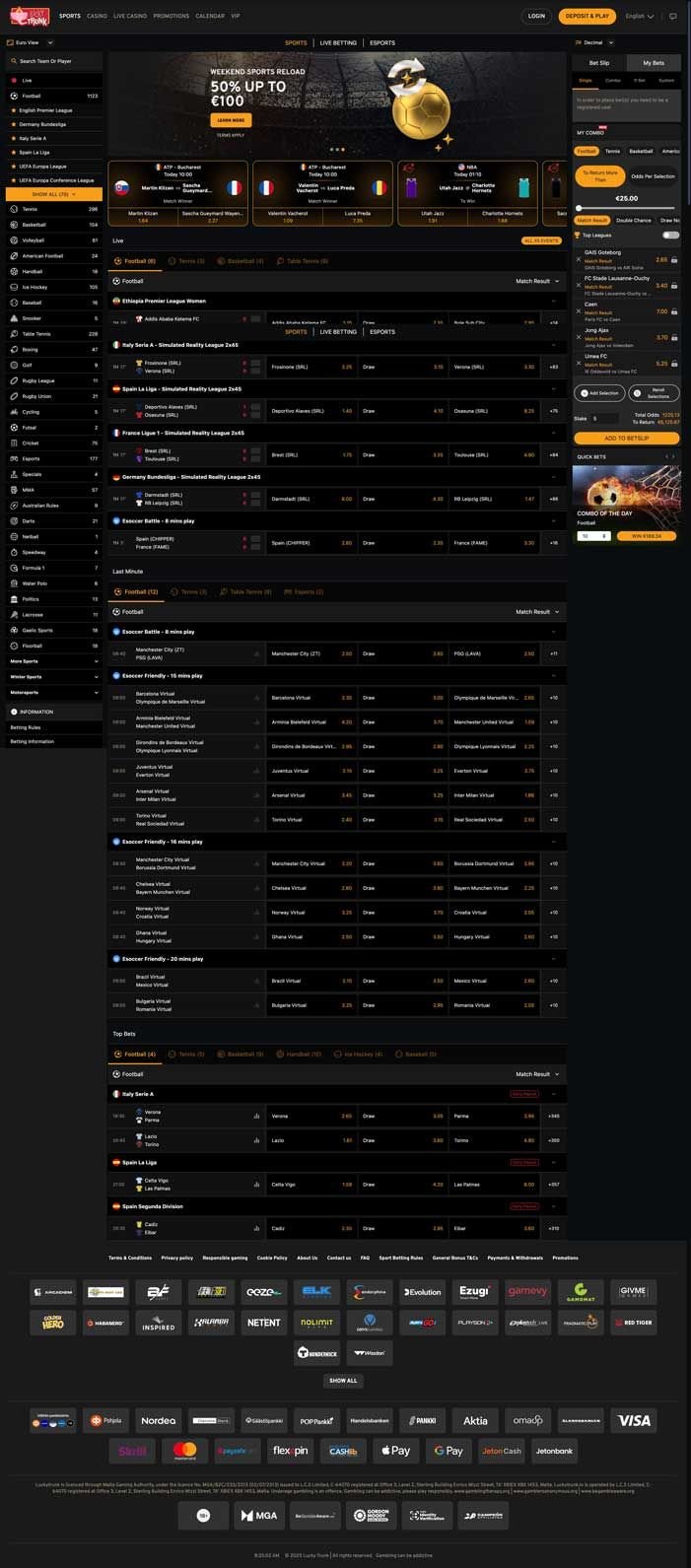Click the LOGIN button
Screen dimensions: 691x1568
click(536, 16)
